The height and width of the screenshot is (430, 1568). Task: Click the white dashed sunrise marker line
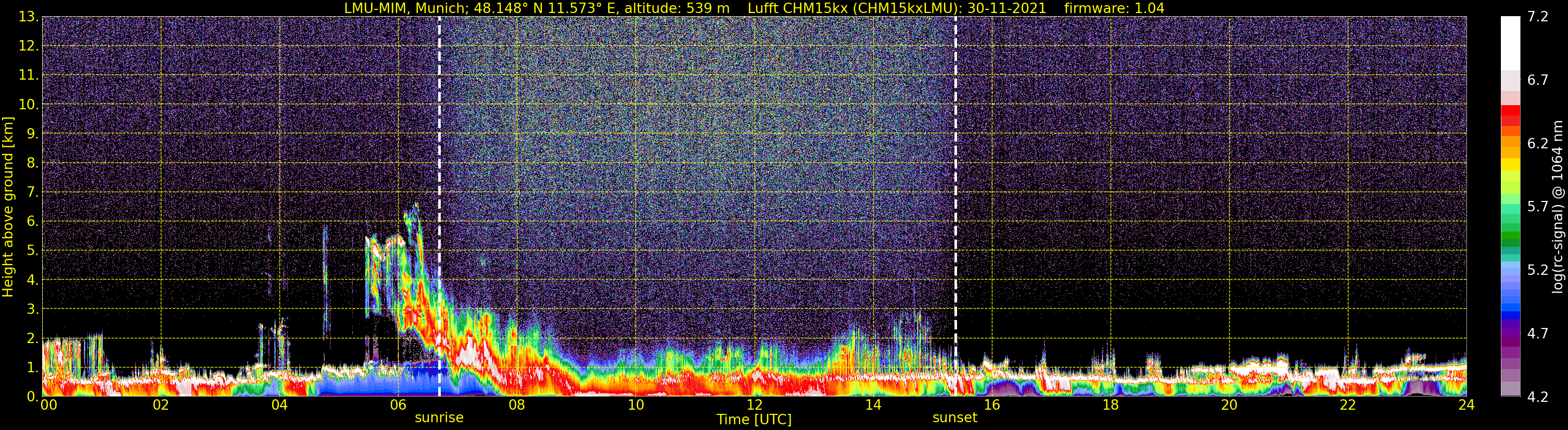tap(439, 206)
